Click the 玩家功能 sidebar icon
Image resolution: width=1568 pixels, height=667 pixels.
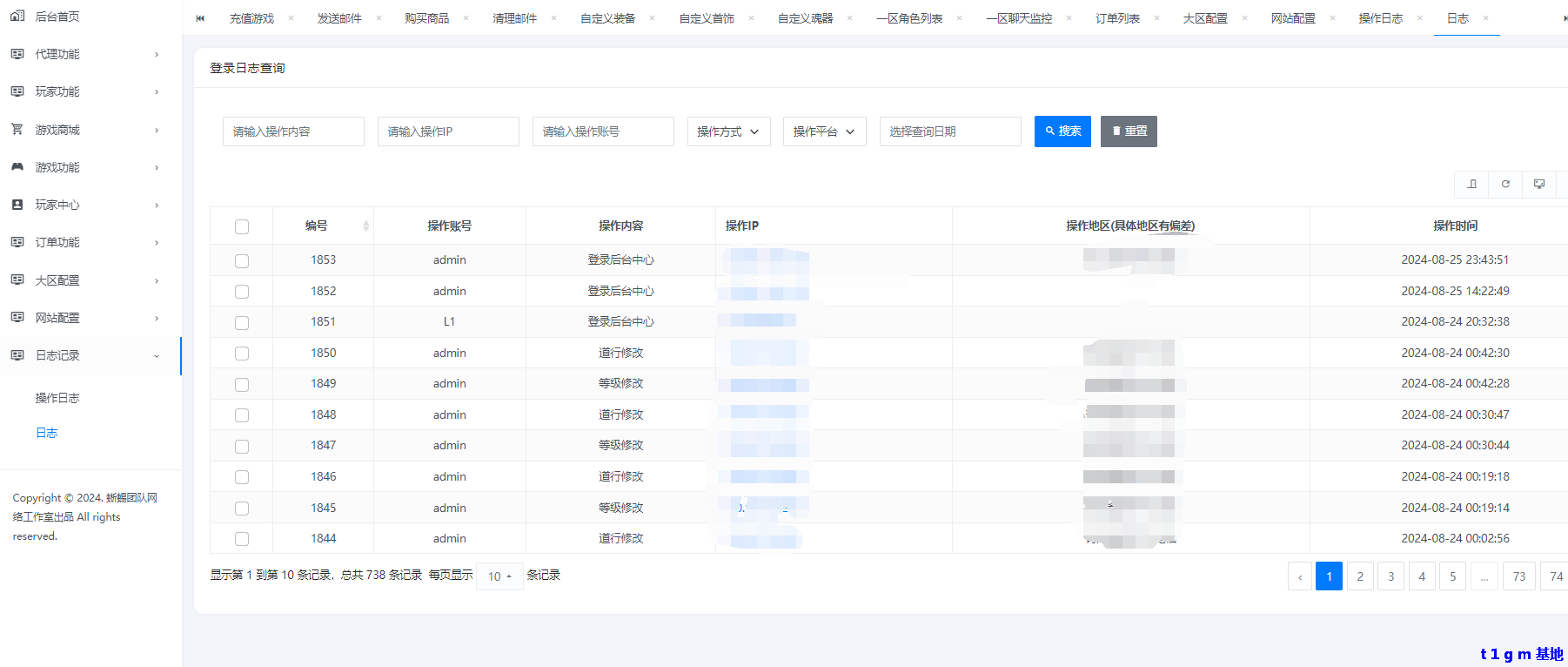point(17,91)
